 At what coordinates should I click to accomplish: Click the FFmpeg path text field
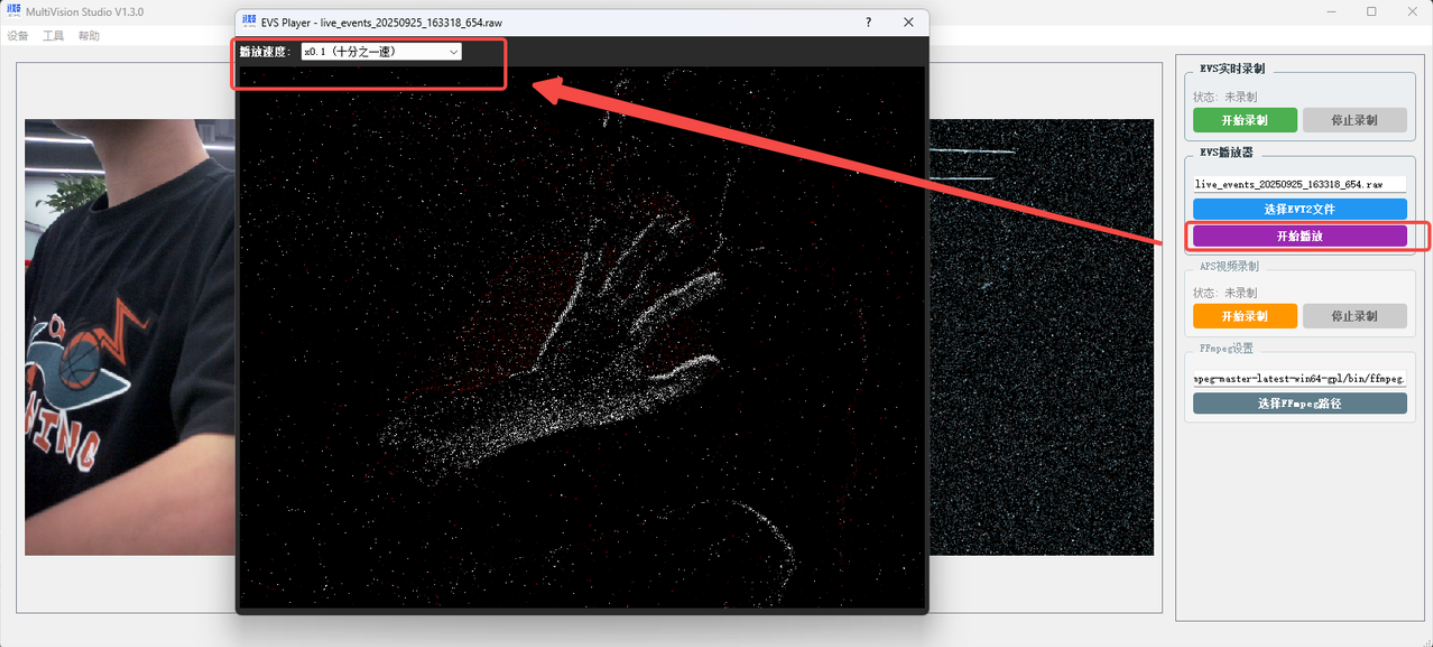point(1299,379)
